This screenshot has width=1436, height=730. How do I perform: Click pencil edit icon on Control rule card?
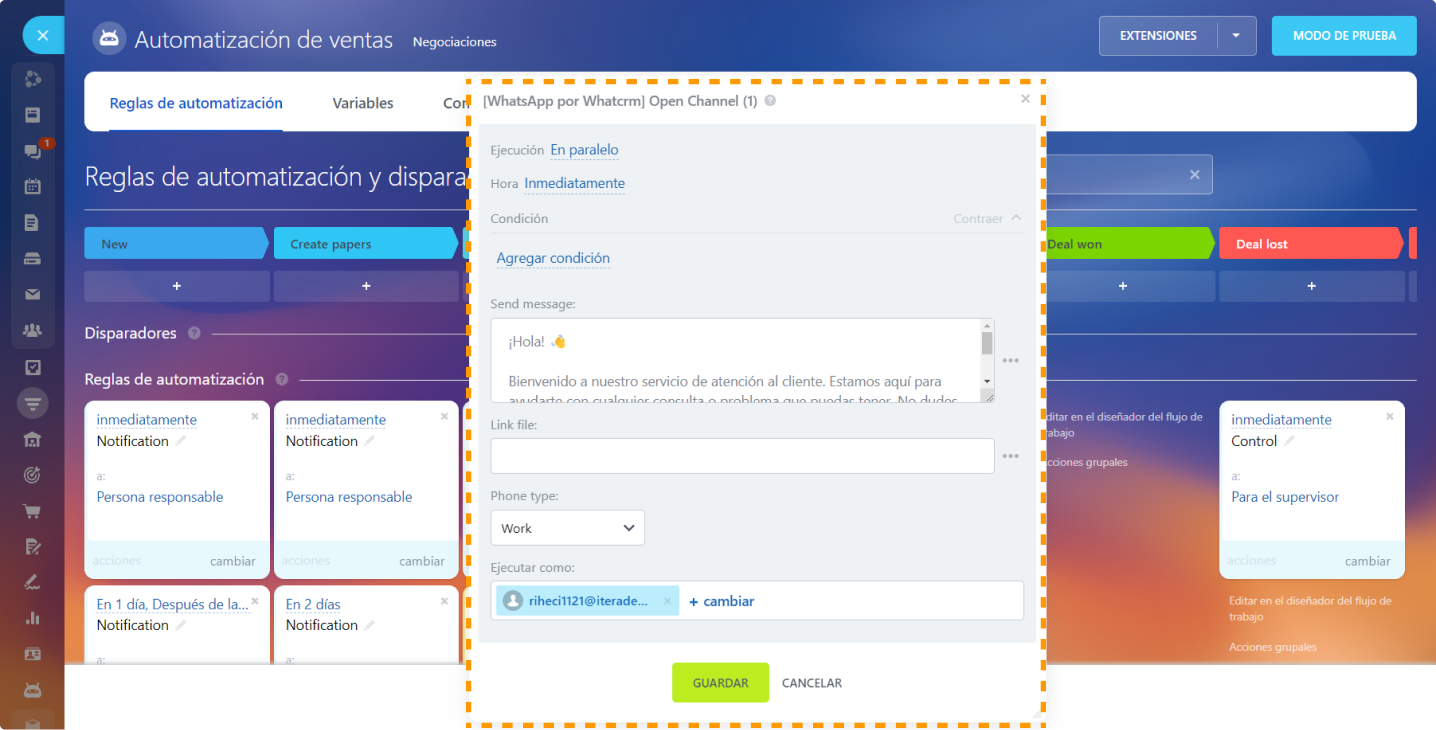click(x=1290, y=441)
